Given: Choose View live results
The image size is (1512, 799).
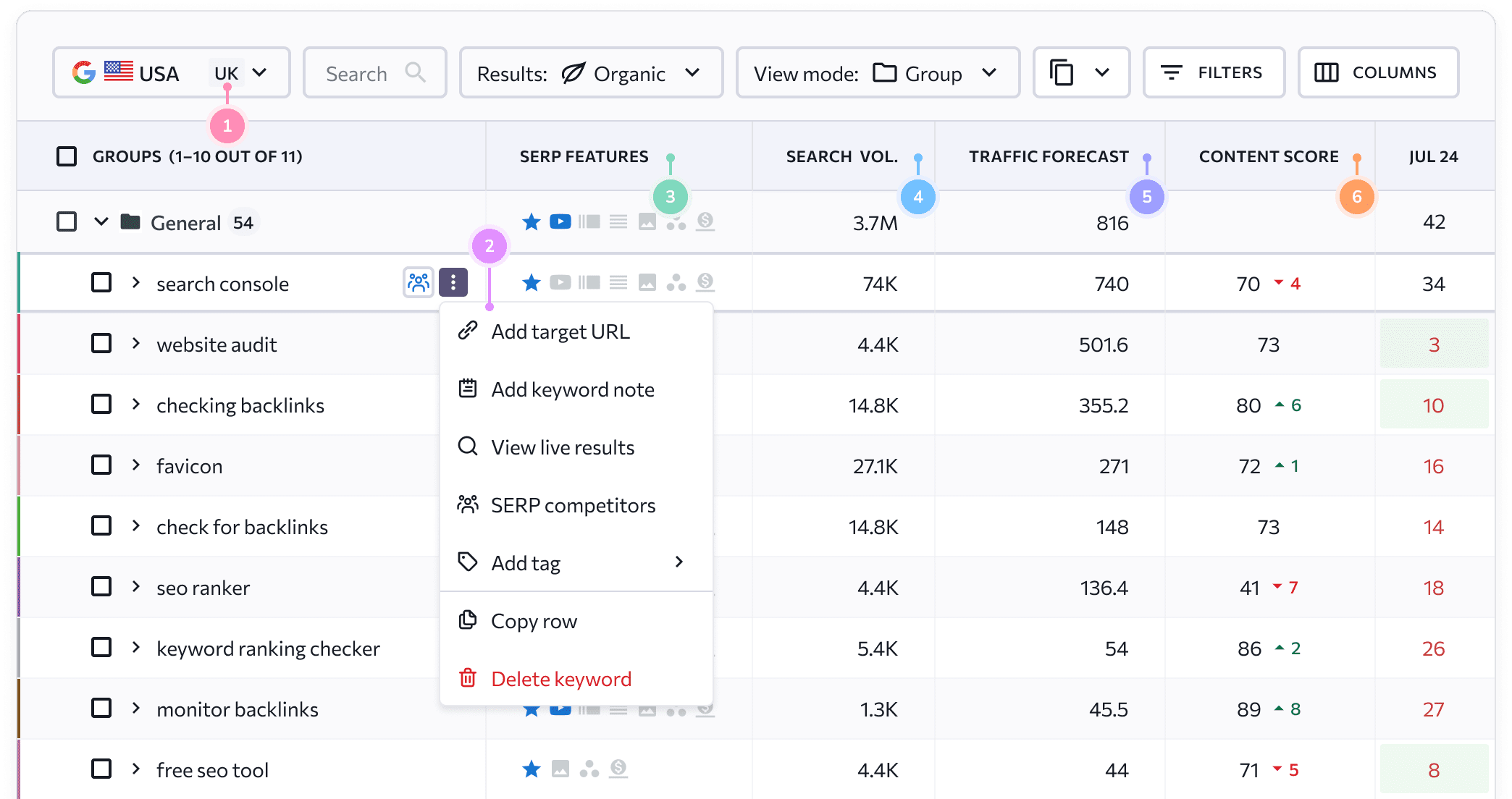Looking at the screenshot, I should pyautogui.click(x=576, y=447).
